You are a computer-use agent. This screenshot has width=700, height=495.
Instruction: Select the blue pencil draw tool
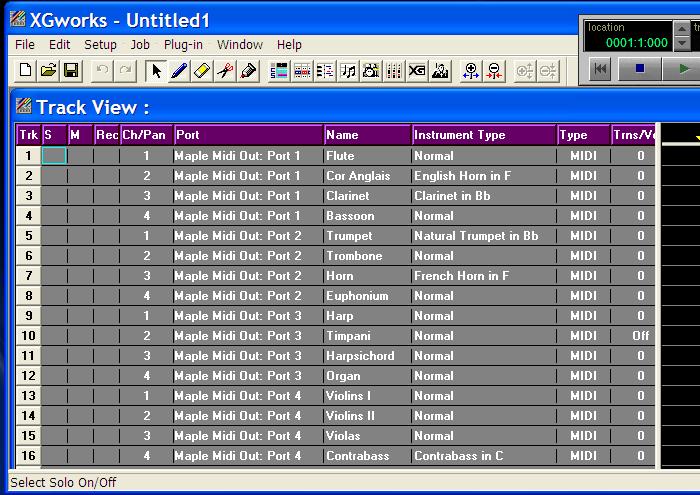point(179,71)
